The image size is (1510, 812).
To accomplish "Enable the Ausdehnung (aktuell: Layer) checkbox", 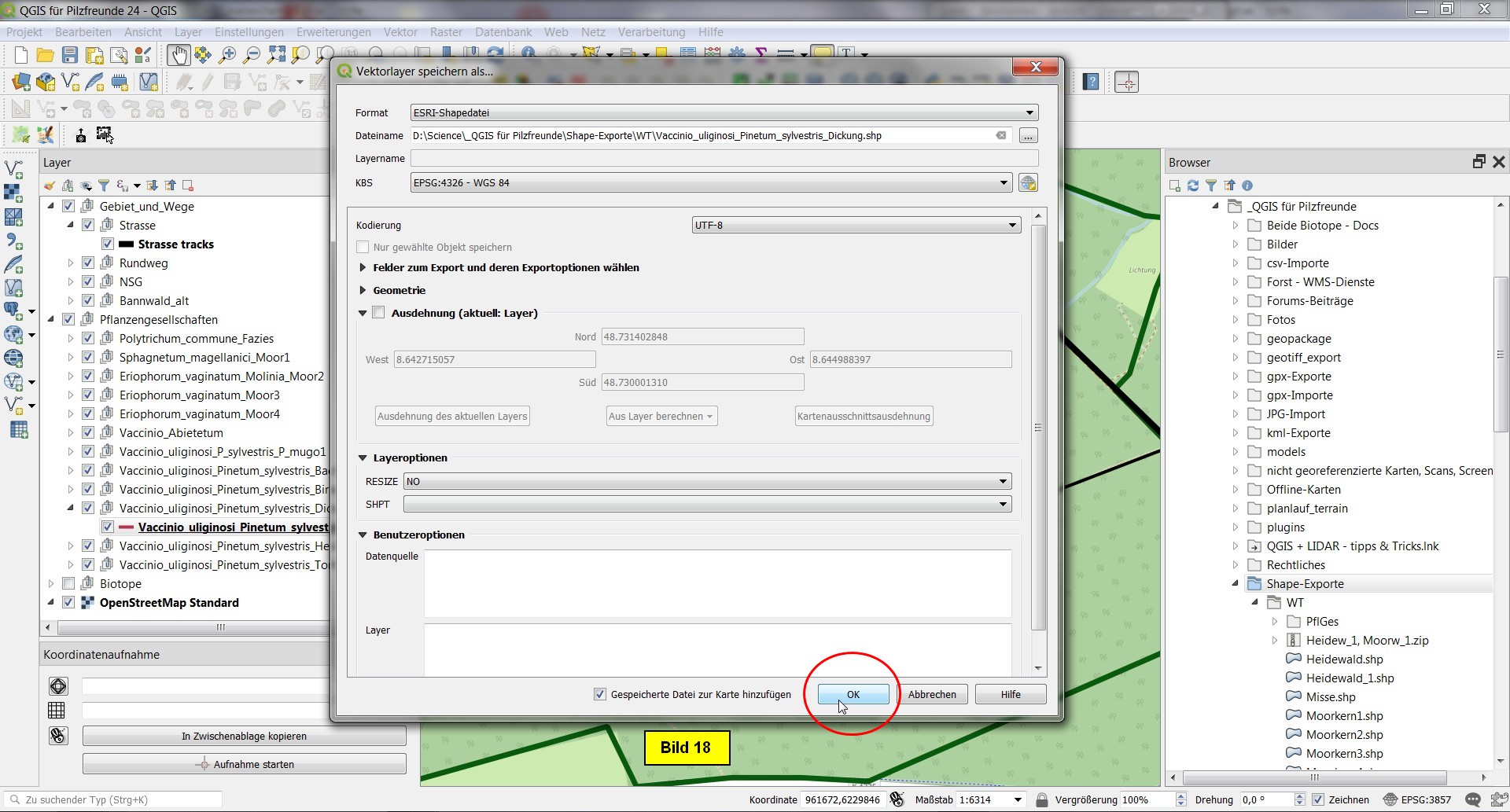I will [379, 313].
